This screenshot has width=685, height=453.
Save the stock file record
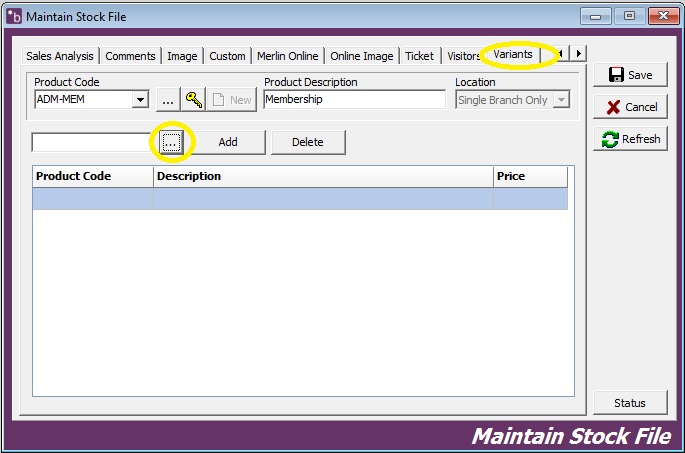coord(630,75)
